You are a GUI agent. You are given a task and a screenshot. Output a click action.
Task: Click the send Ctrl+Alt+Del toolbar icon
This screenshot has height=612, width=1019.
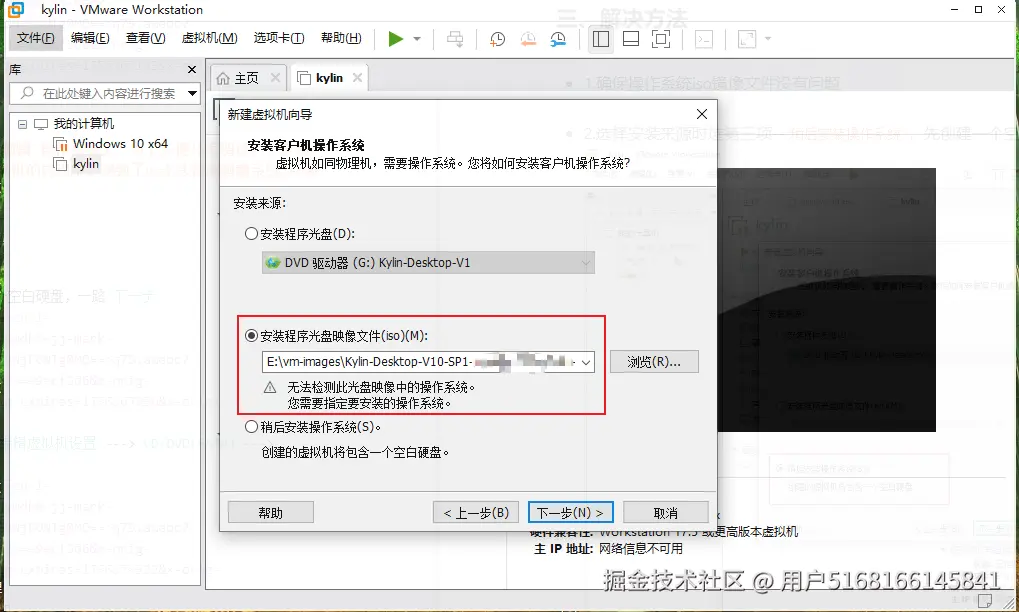455,39
